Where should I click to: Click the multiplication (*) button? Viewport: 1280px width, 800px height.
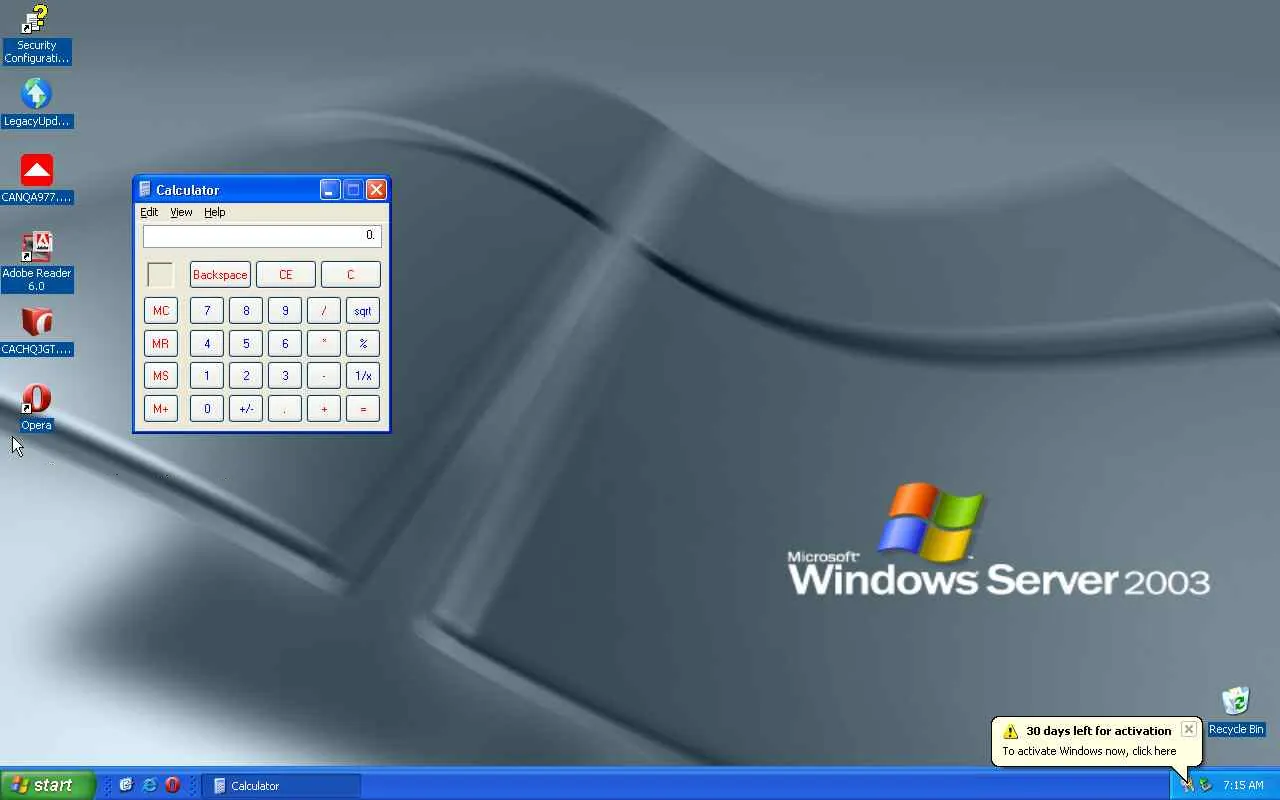[x=324, y=344]
